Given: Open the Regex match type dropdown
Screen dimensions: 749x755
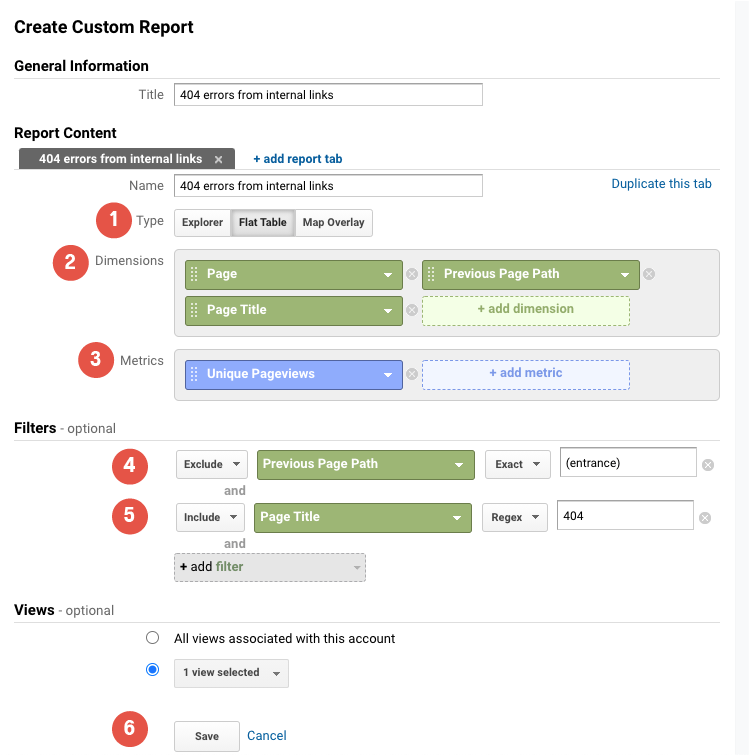Looking at the screenshot, I should tap(517, 517).
